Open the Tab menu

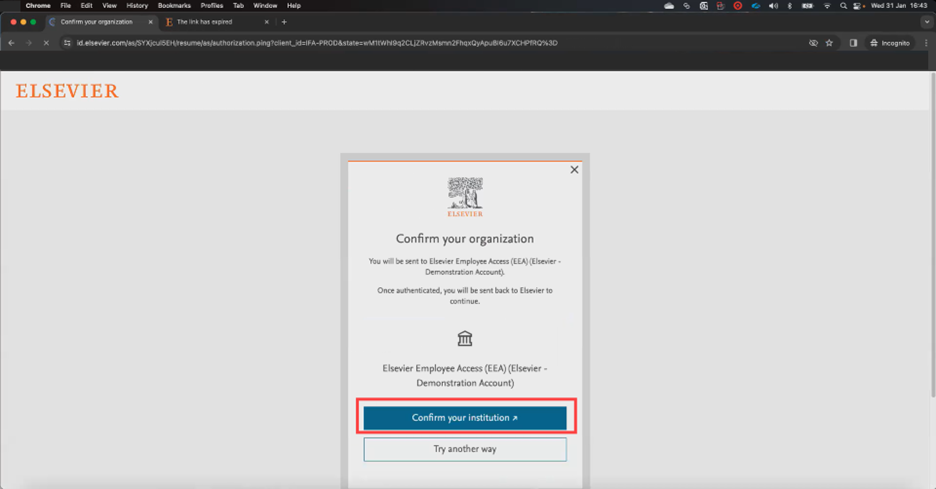238,5
